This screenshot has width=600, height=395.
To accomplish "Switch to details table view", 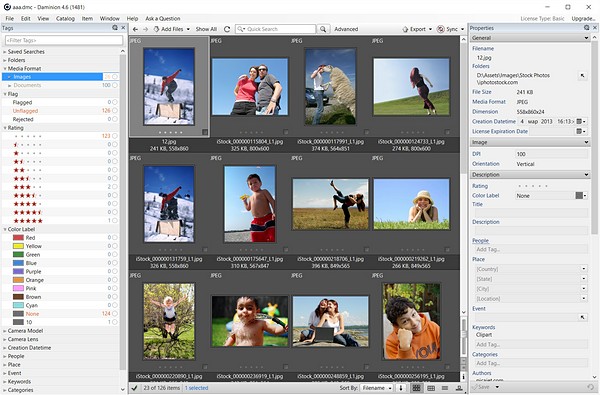I will click(x=431, y=388).
